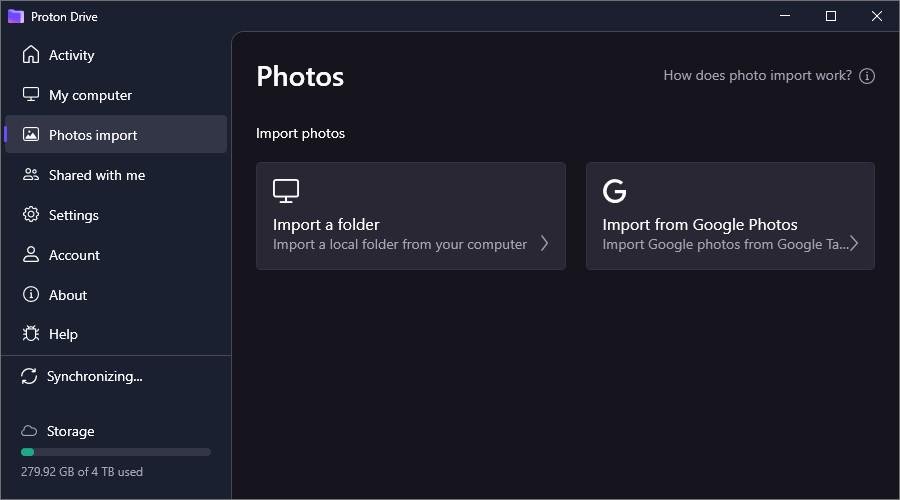Expand the Import from Google Photos chevron
The width and height of the screenshot is (900, 500).
pyautogui.click(x=854, y=243)
